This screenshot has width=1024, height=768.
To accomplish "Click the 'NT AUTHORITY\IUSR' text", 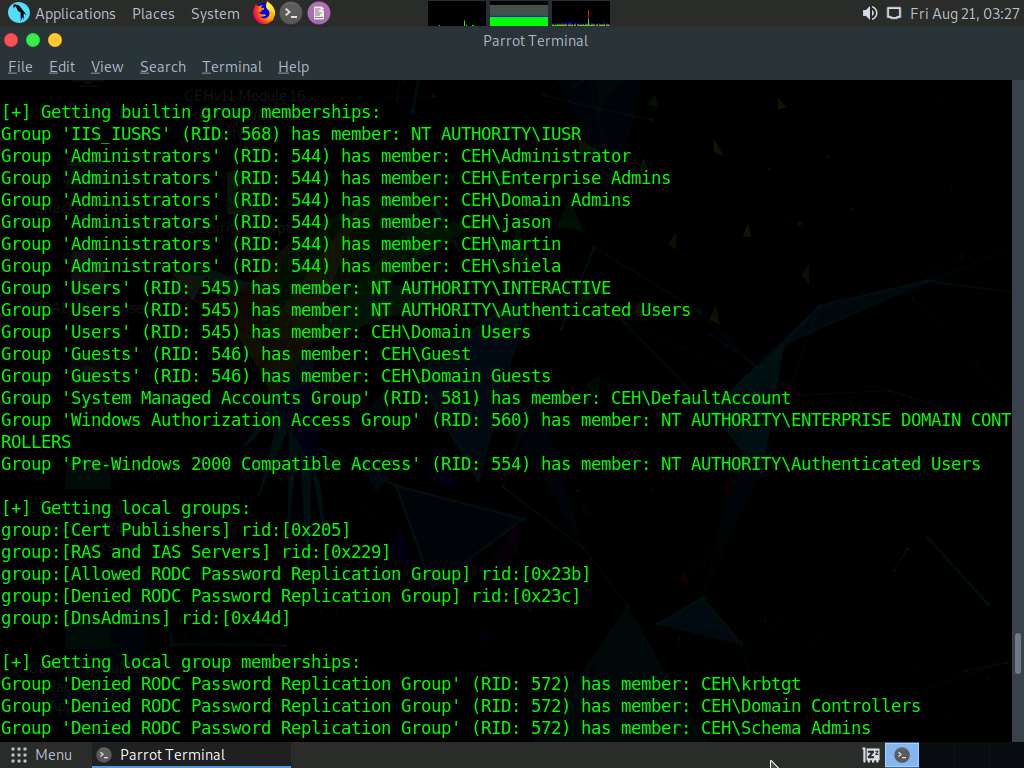I will pos(496,134).
